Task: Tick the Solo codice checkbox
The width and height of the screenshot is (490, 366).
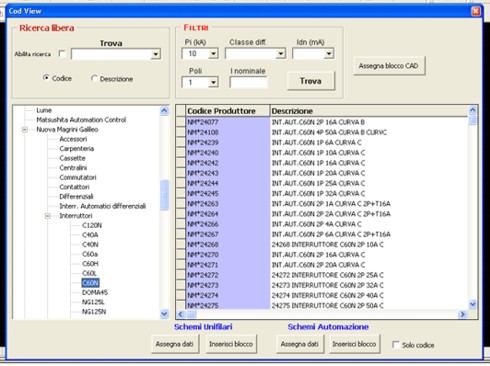Action: pyautogui.click(x=396, y=345)
